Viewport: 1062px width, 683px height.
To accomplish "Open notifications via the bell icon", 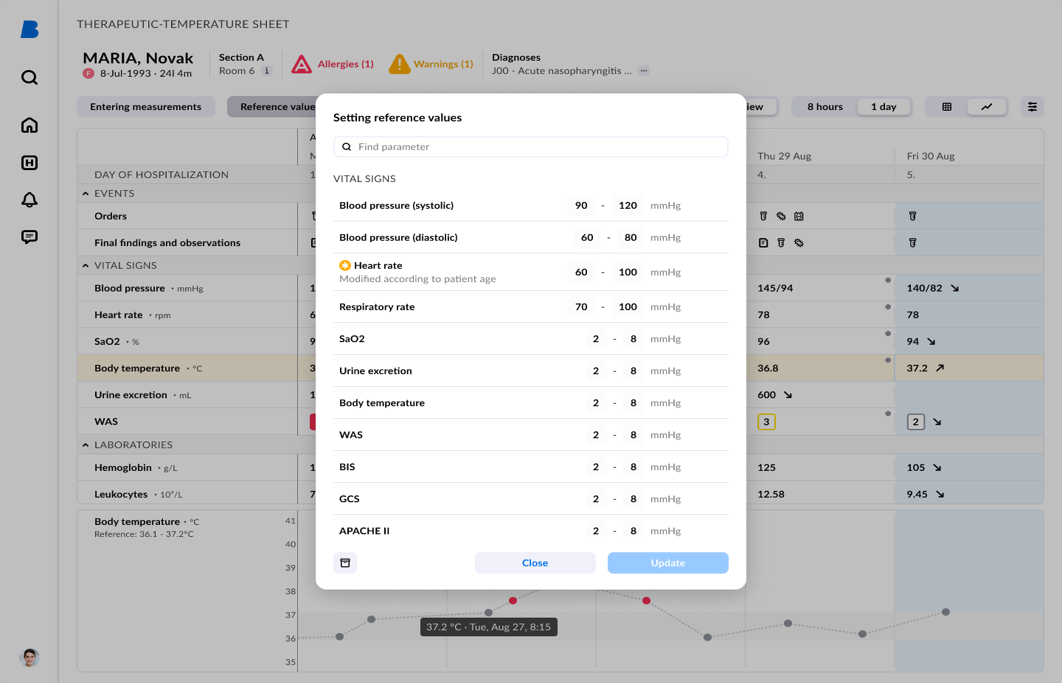I will [29, 199].
